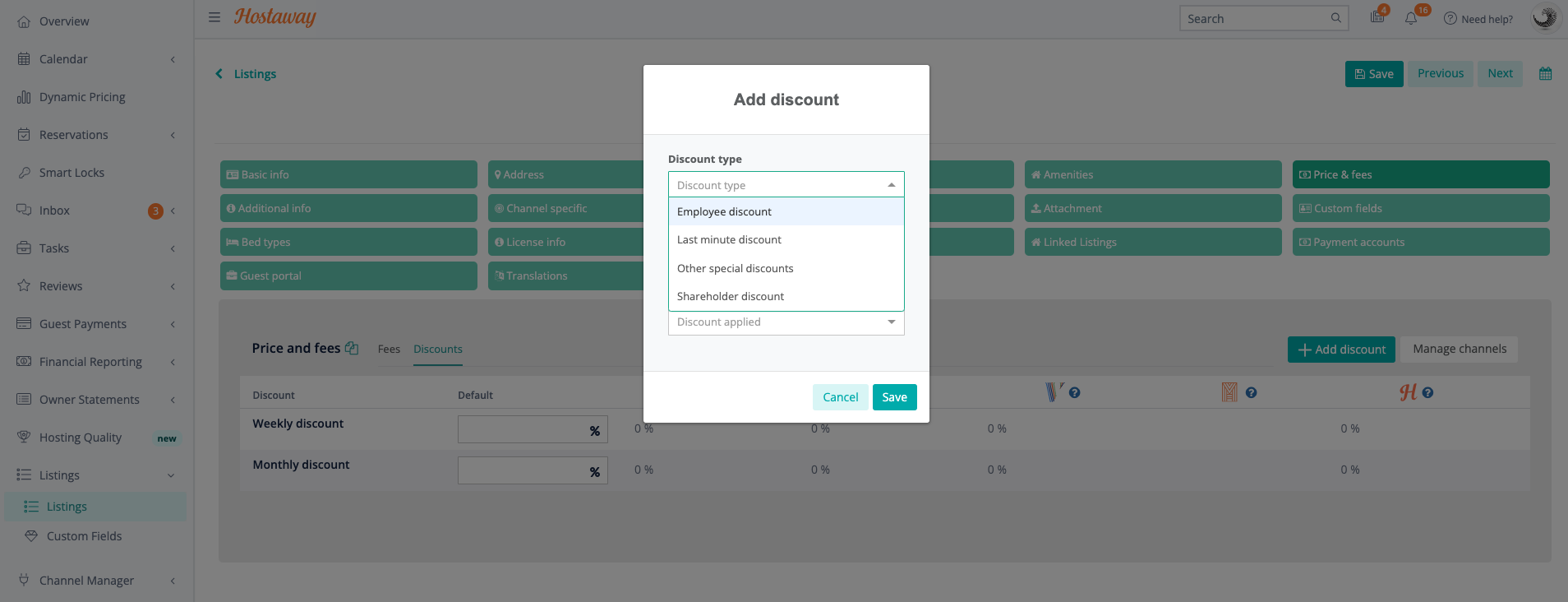Click the Hostaway channel help icon
1568x602 pixels.
(x=1427, y=393)
